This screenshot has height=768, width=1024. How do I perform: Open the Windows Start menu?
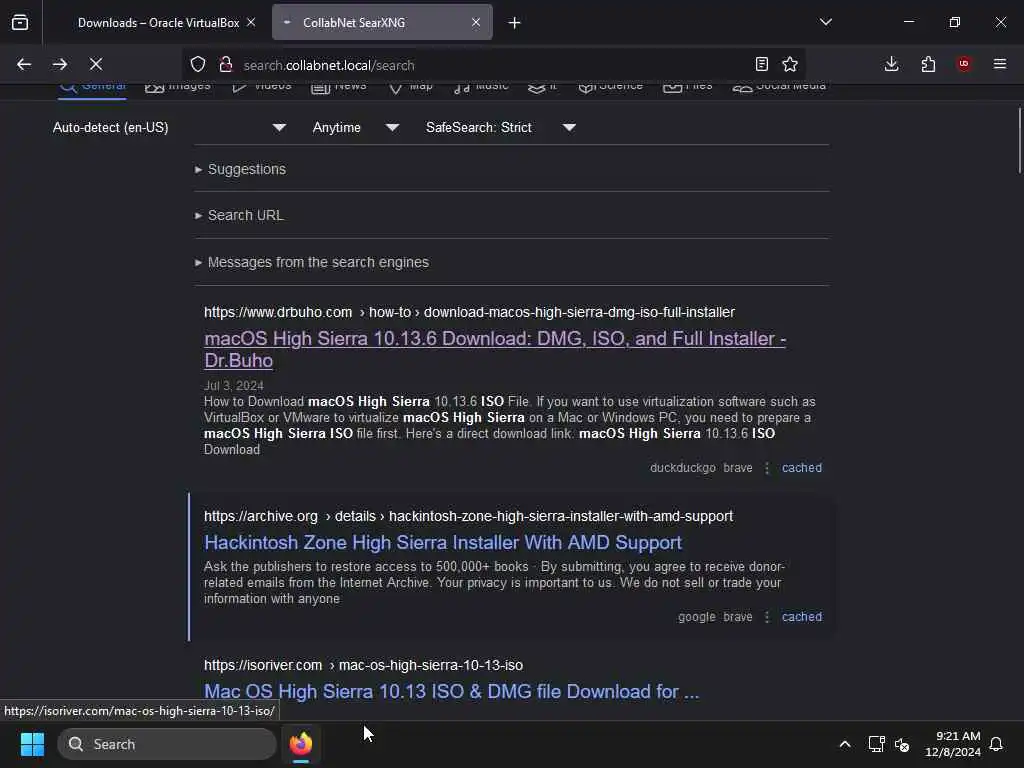tap(33, 744)
